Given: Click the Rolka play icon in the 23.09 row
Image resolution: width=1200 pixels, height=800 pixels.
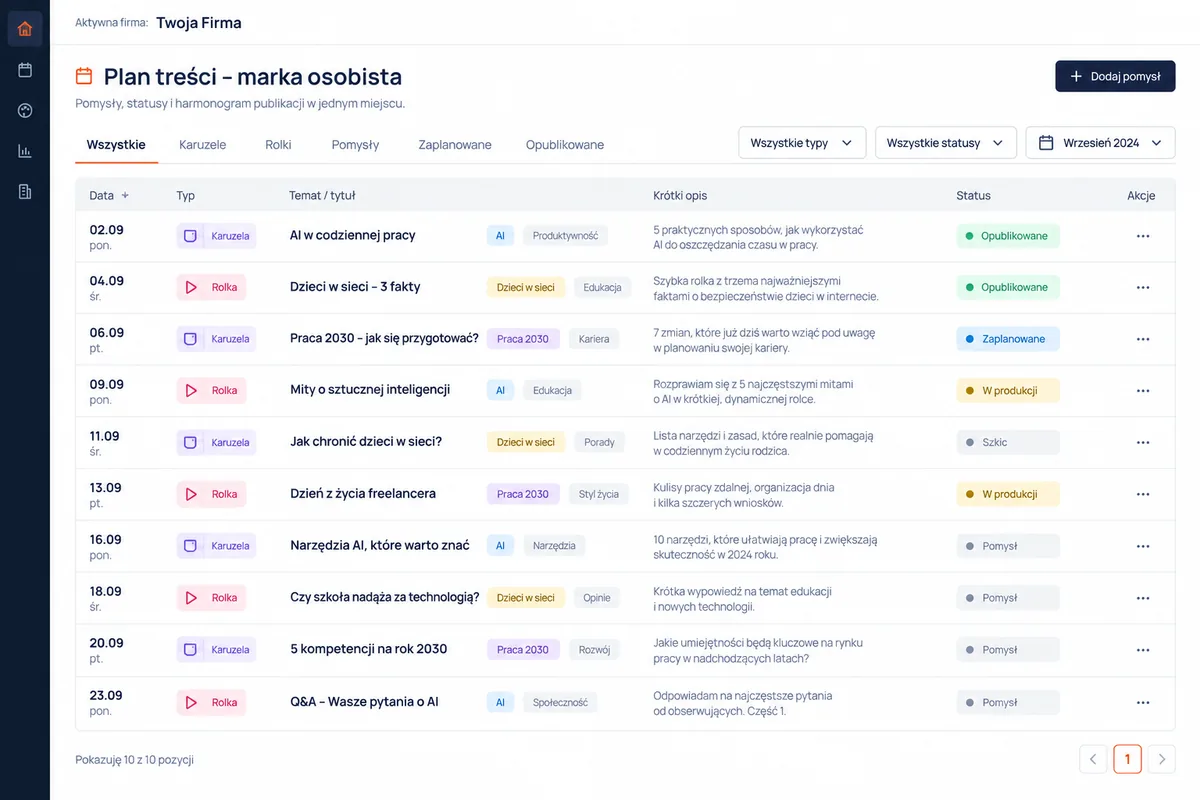Looking at the screenshot, I should [x=190, y=702].
